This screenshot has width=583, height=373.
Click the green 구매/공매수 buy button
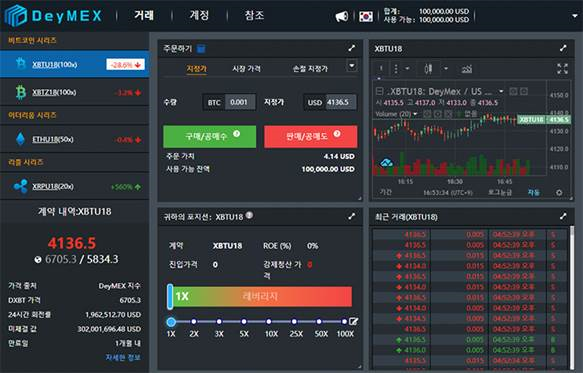point(210,136)
